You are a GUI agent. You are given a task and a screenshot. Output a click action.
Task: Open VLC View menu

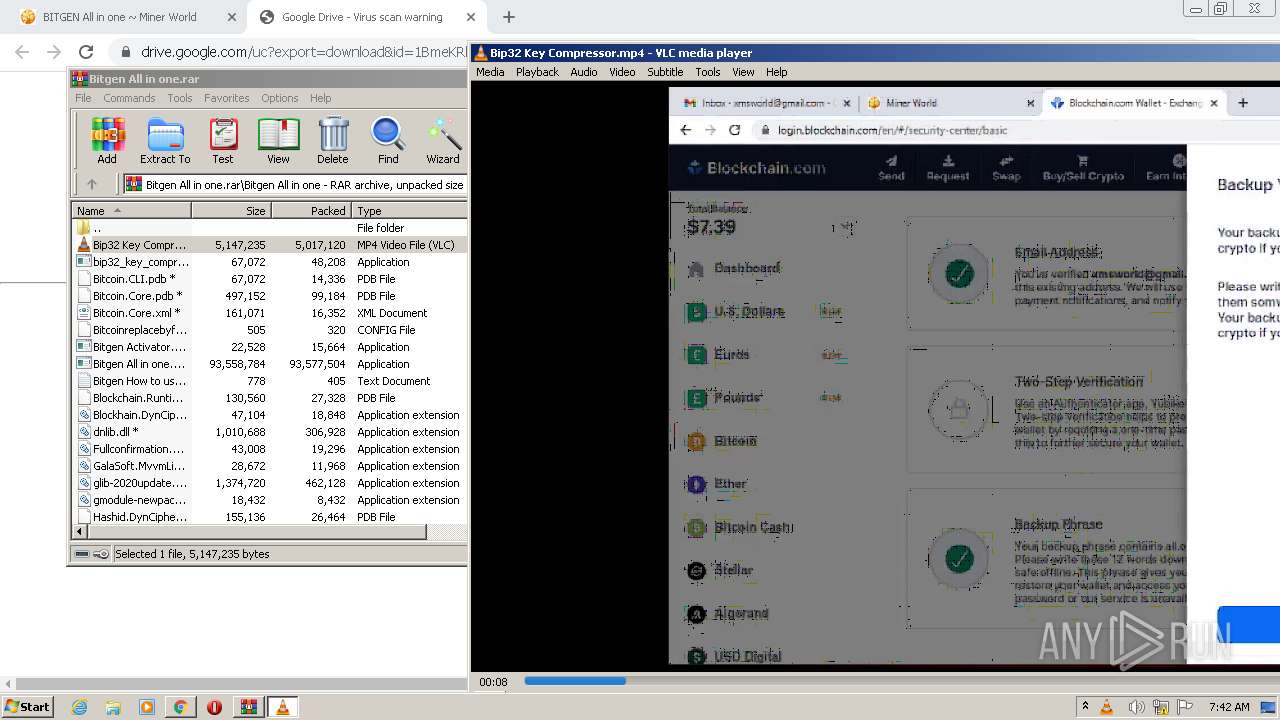(x=743, y=72)
